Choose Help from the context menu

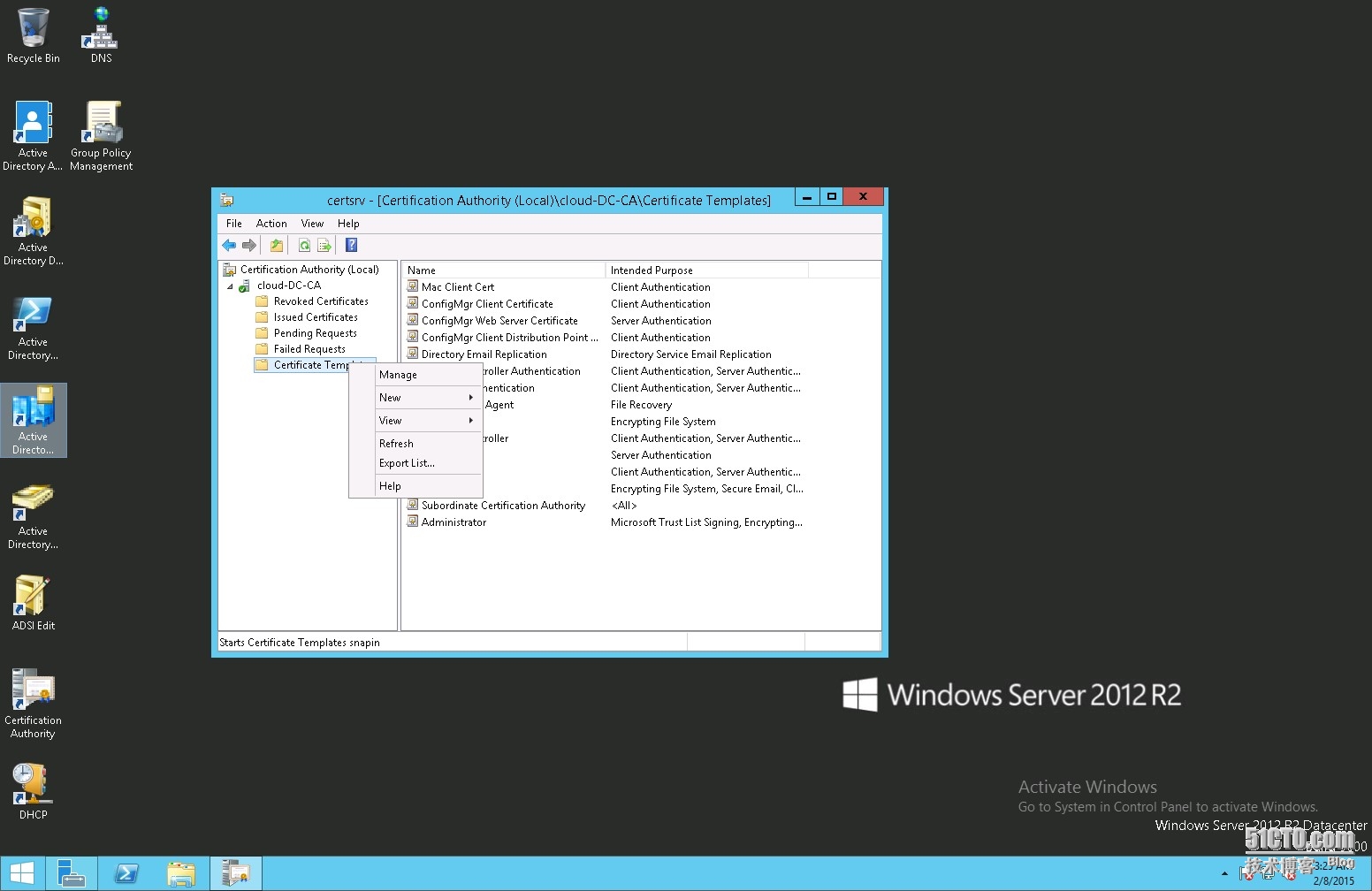(416, 486)
